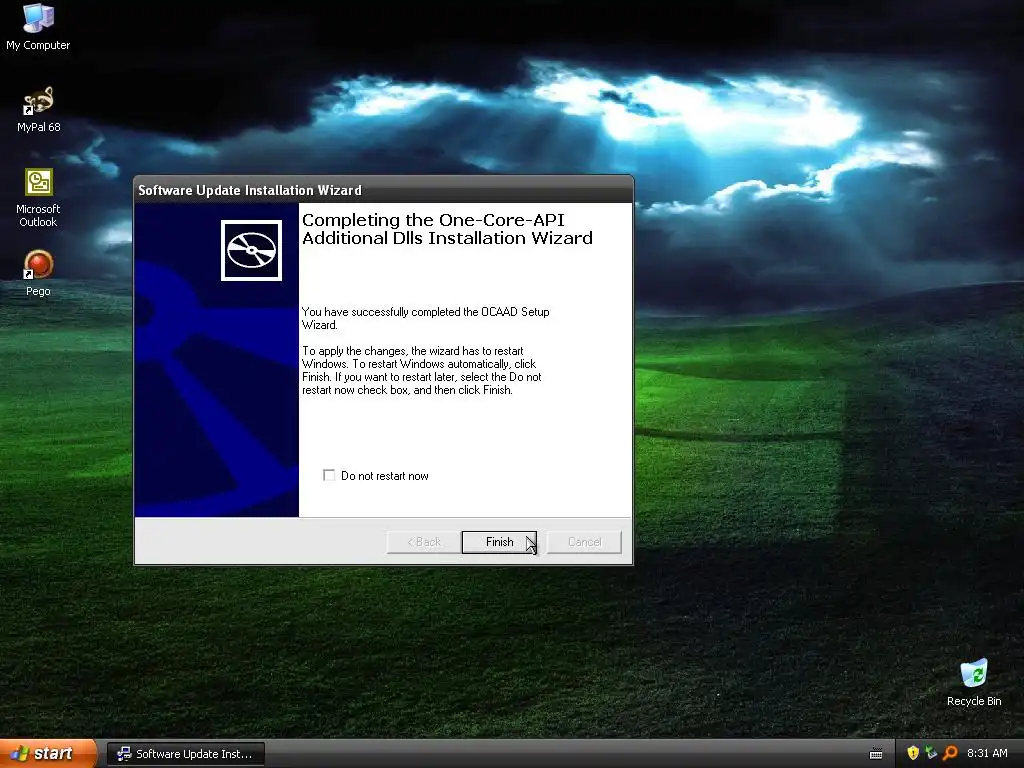Viewport: 1024px width, 768px height.
Task: Click Software Update Inst... taskbar button
Action: [x=185, y=754]
